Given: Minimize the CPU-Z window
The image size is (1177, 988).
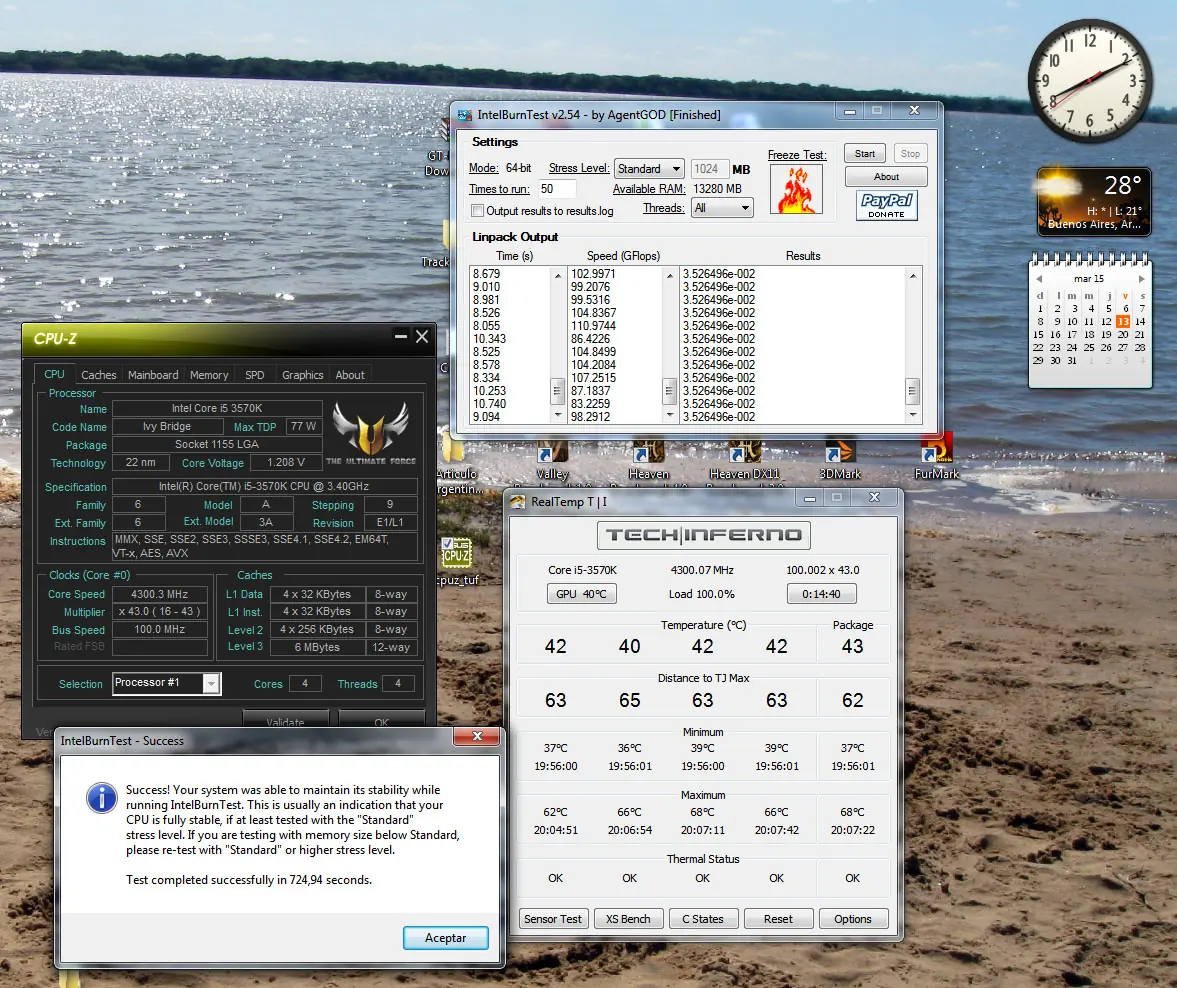Looking at the screenshot, I should click(x=401, y=336).
